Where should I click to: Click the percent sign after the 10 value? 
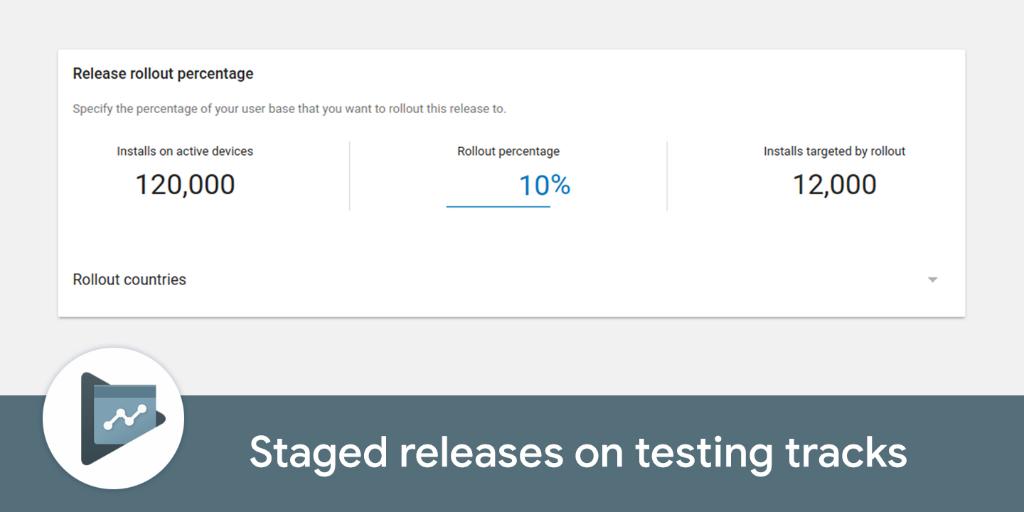pos(561,185)
